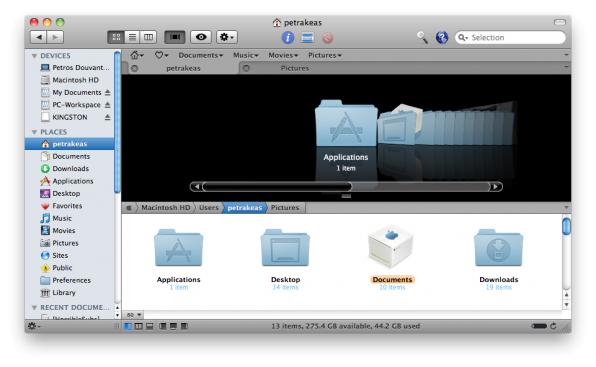The image size is (596, 367).
Task: Select the petrakeas tab
Action: coord(183,68)
